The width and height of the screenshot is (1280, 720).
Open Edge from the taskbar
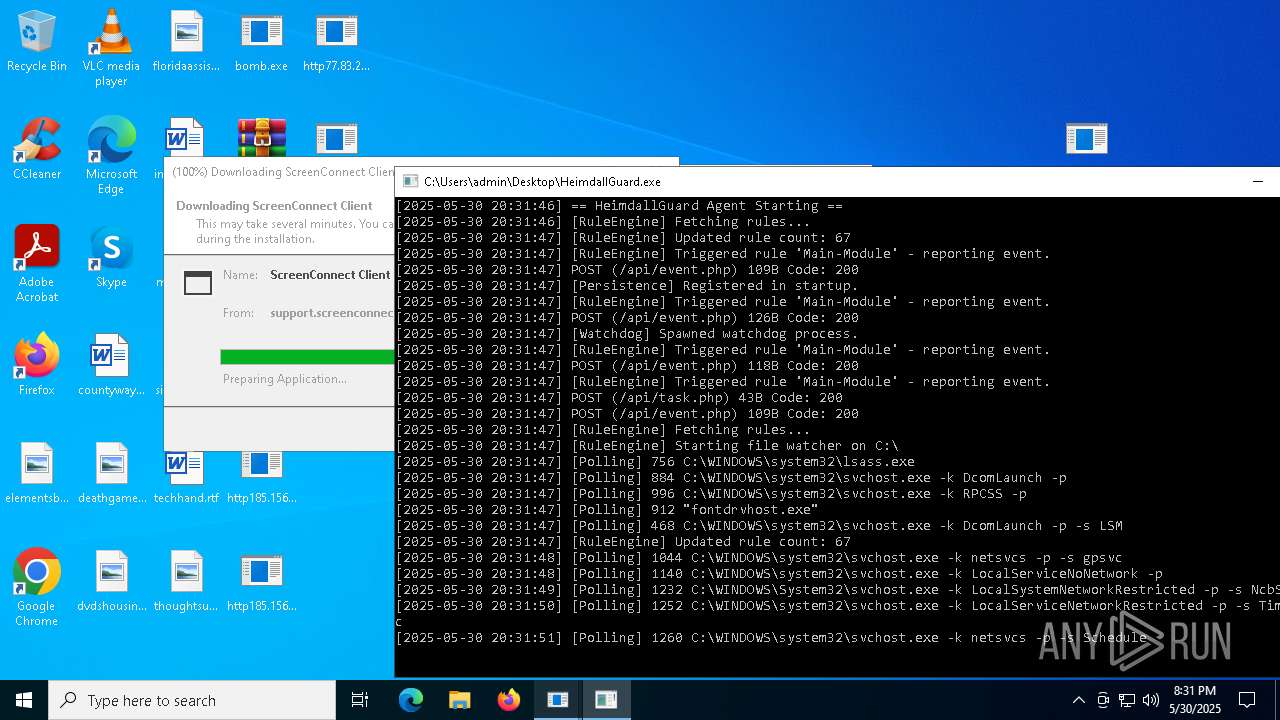pyautogui.click(x=411, y=700)
